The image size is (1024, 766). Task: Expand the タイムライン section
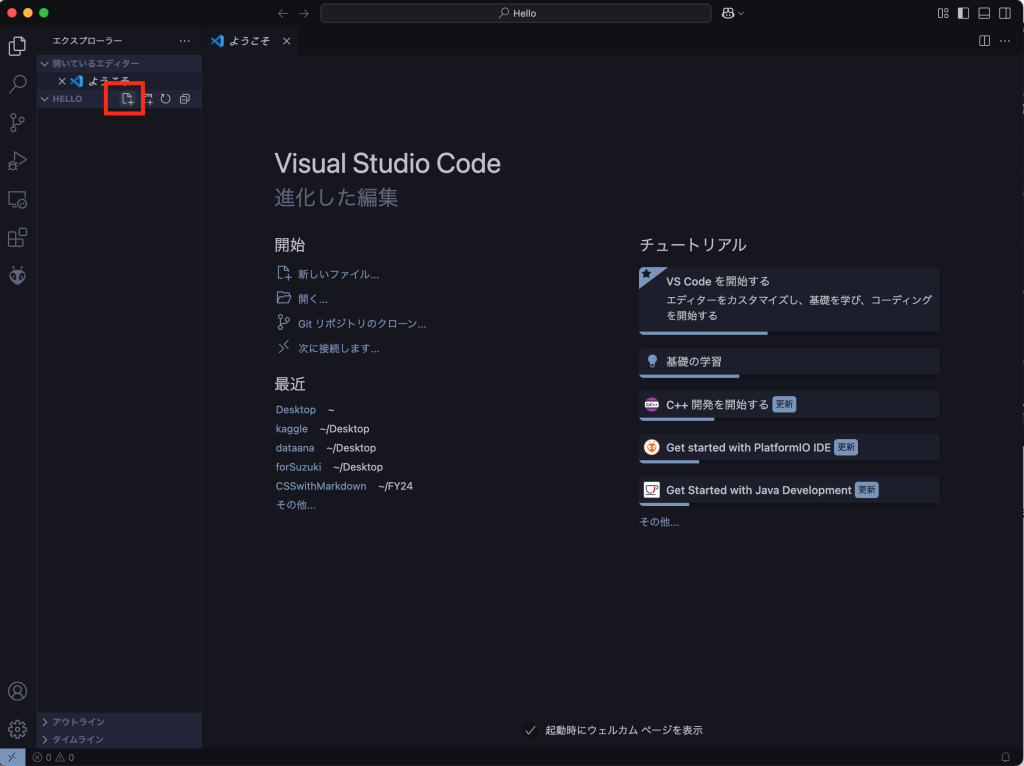pos(78,740)
